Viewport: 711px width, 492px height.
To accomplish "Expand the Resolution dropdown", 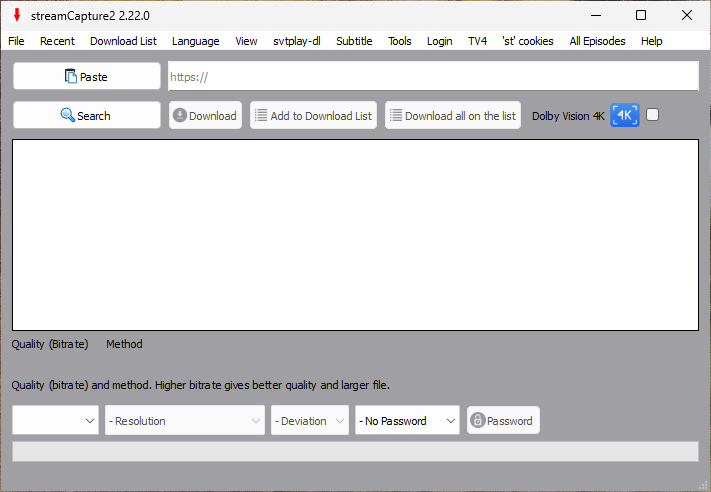I will (185, 420).
